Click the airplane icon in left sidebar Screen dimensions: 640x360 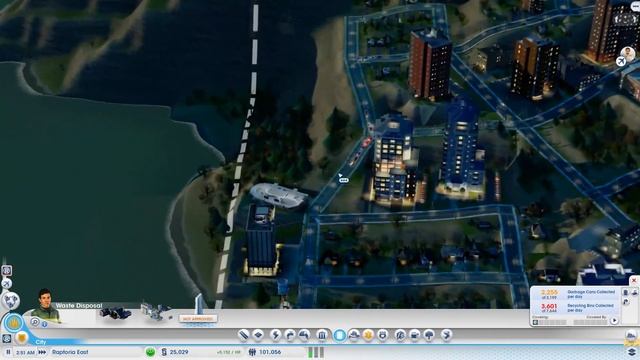pos(7,284)
